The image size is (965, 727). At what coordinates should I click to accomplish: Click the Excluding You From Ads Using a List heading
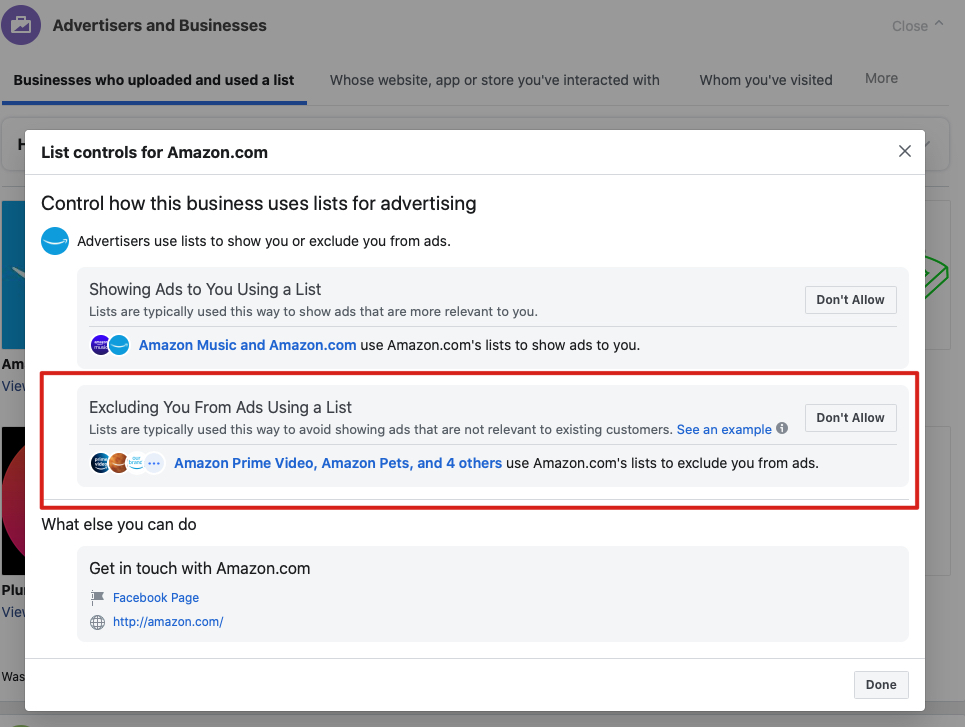(x=220, y=408)
